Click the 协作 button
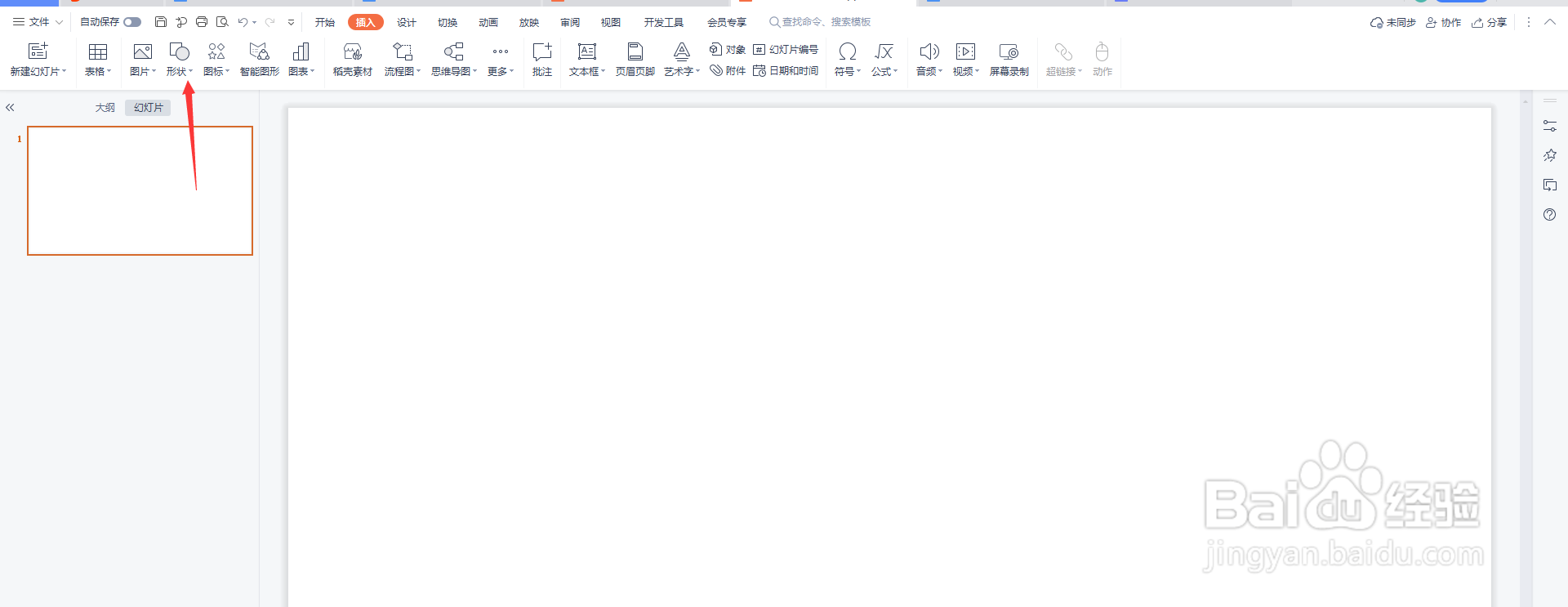The image size is (1568, 607). 1444,22
